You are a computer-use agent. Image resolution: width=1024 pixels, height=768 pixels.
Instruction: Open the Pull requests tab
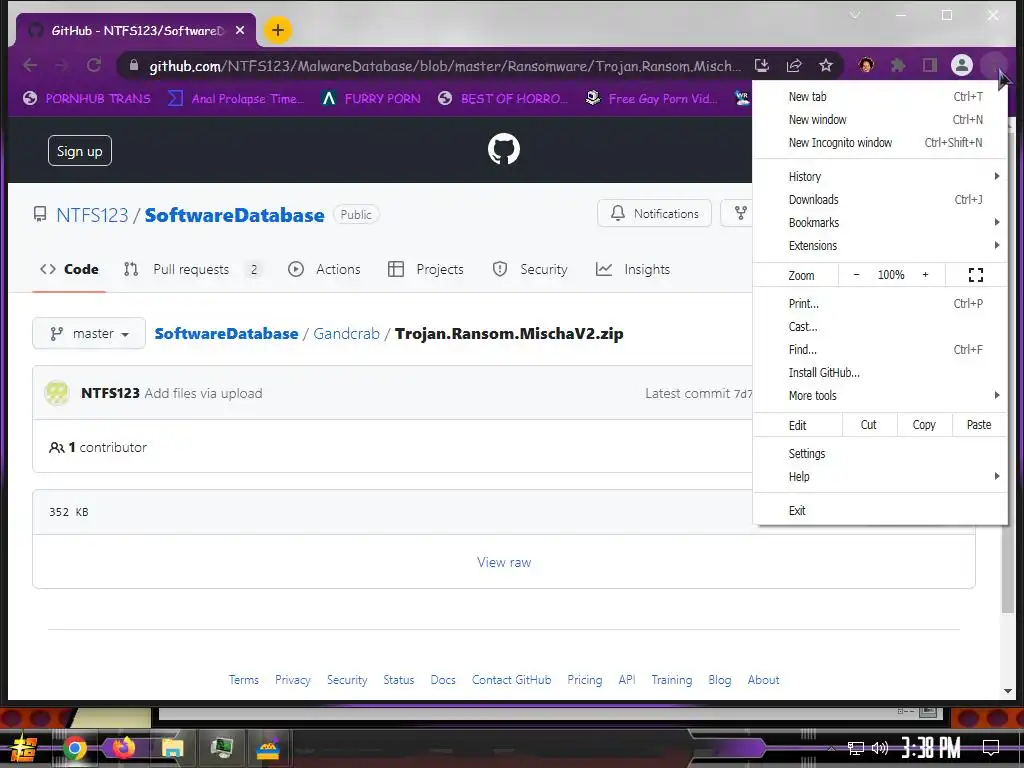click(193, 269)
